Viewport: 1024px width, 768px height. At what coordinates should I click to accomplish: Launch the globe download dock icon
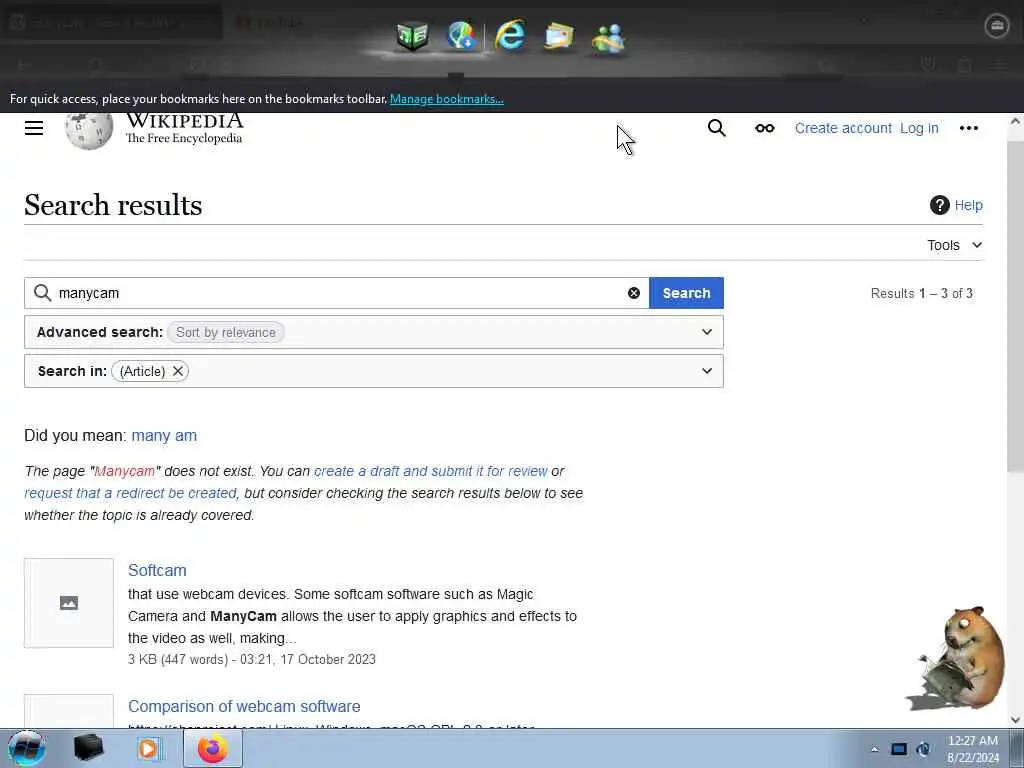461,35
